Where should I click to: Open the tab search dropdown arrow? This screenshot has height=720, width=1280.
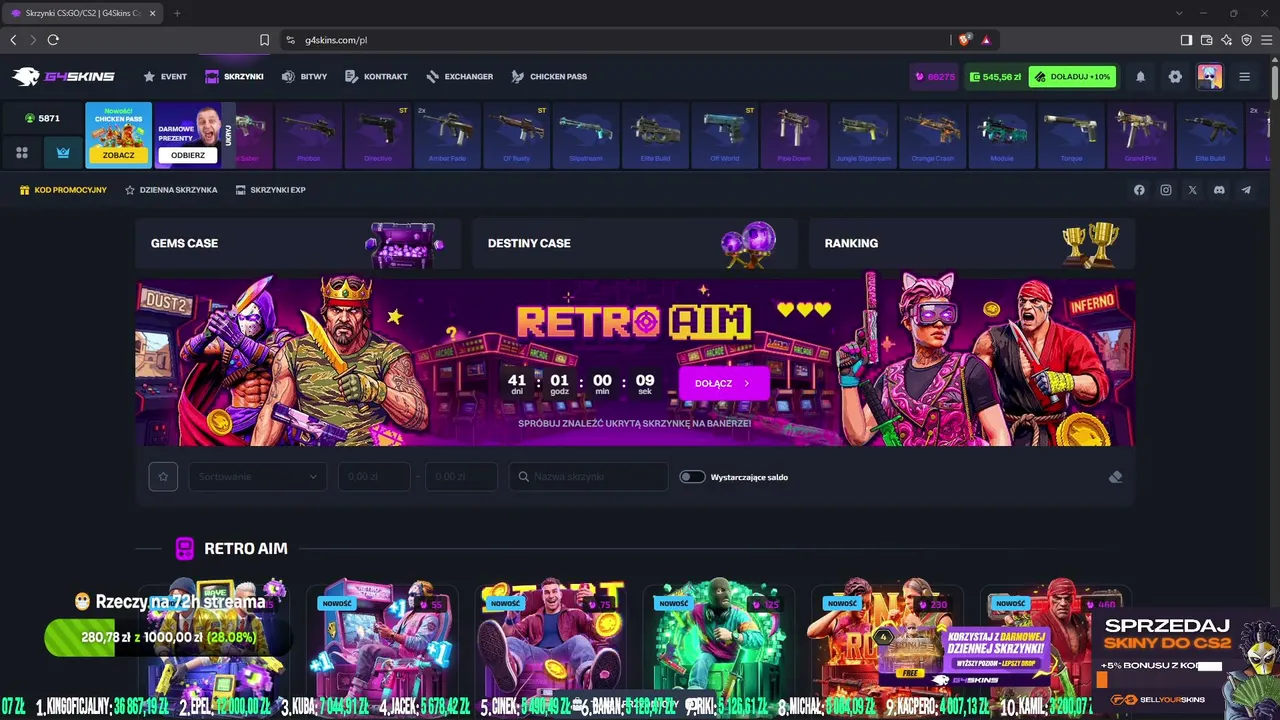tap(1179, 13)
